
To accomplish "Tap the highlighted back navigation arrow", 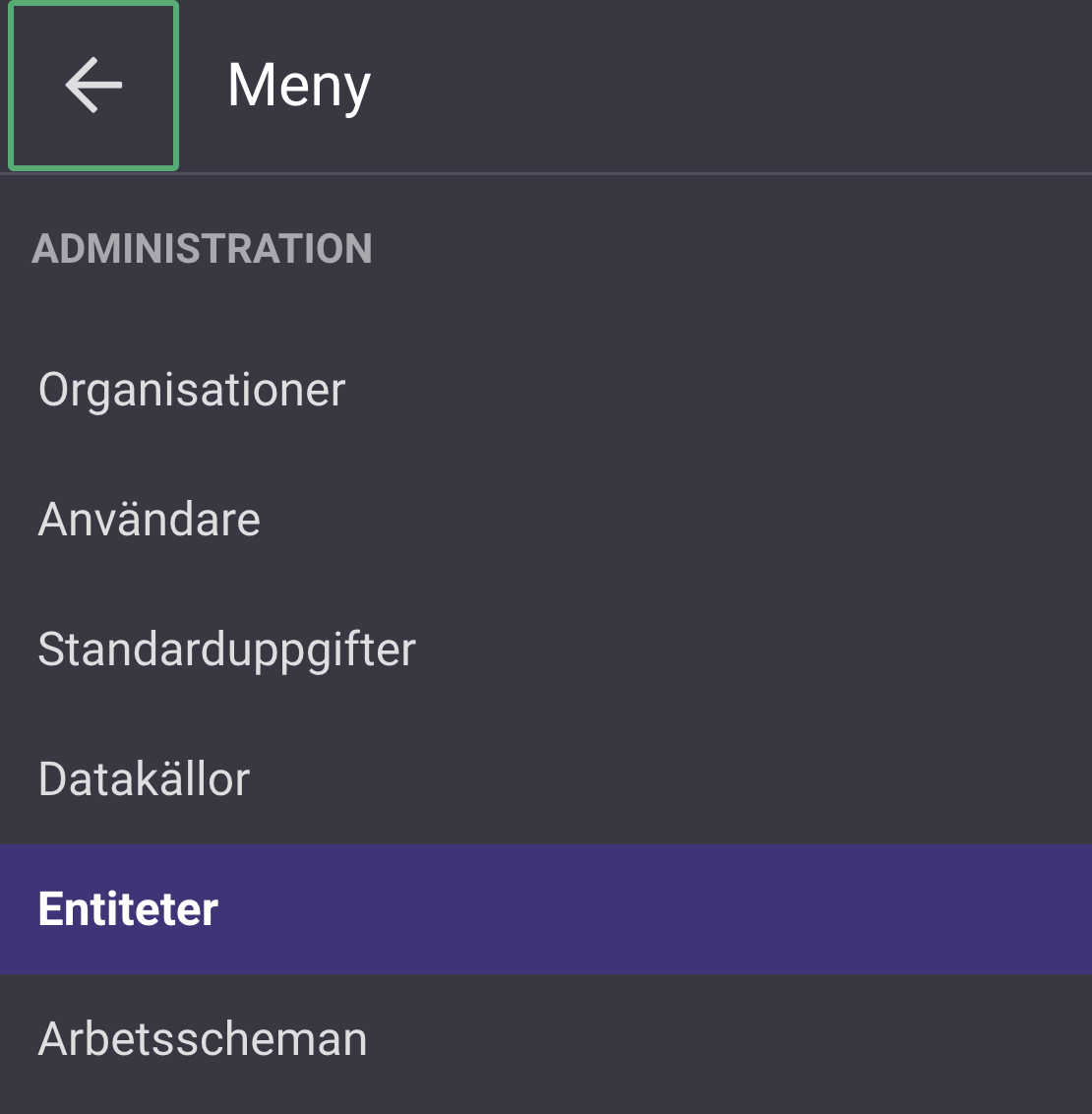I will [91, 86].
